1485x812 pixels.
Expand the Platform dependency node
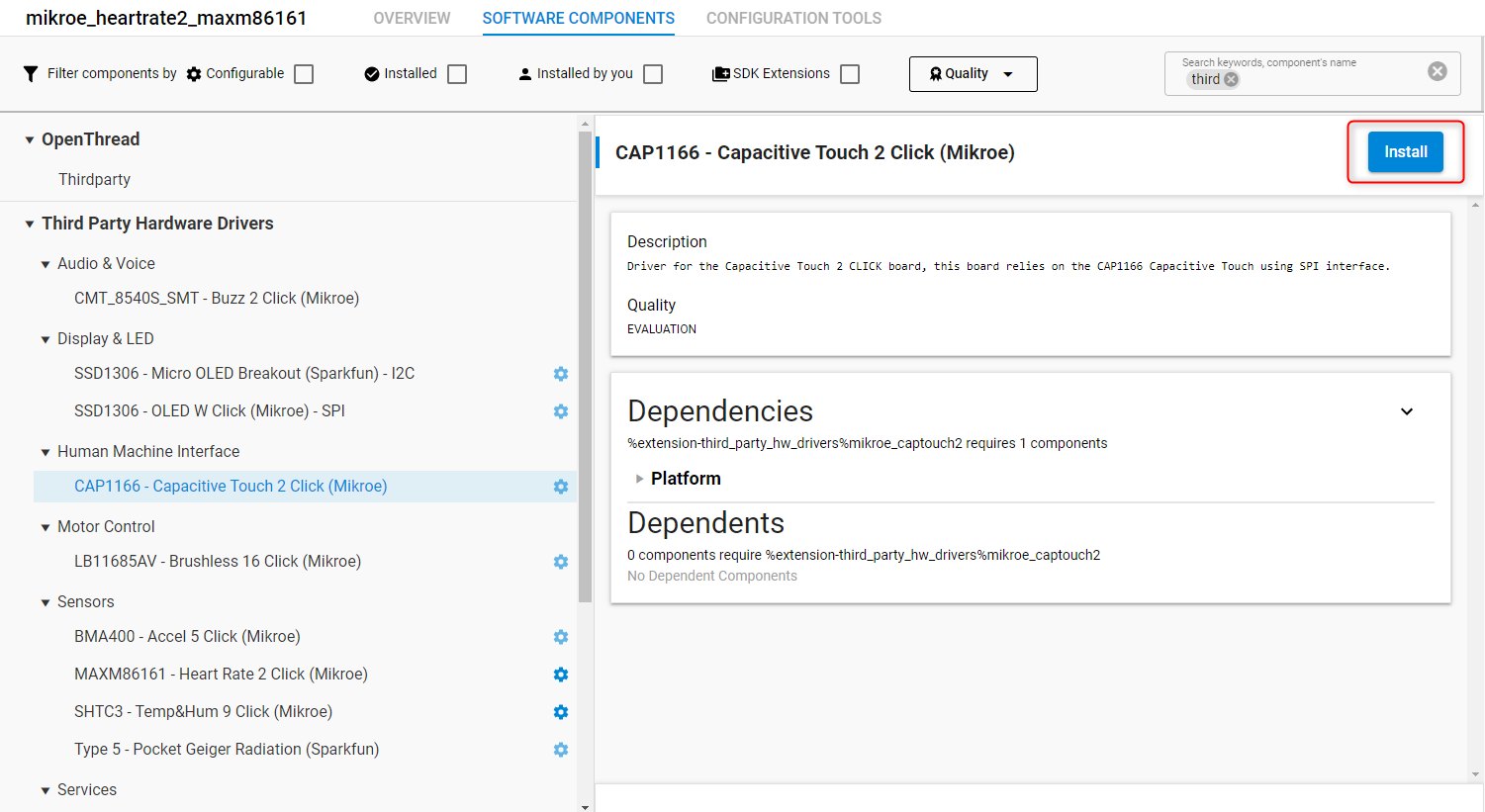tap(639, 479)
